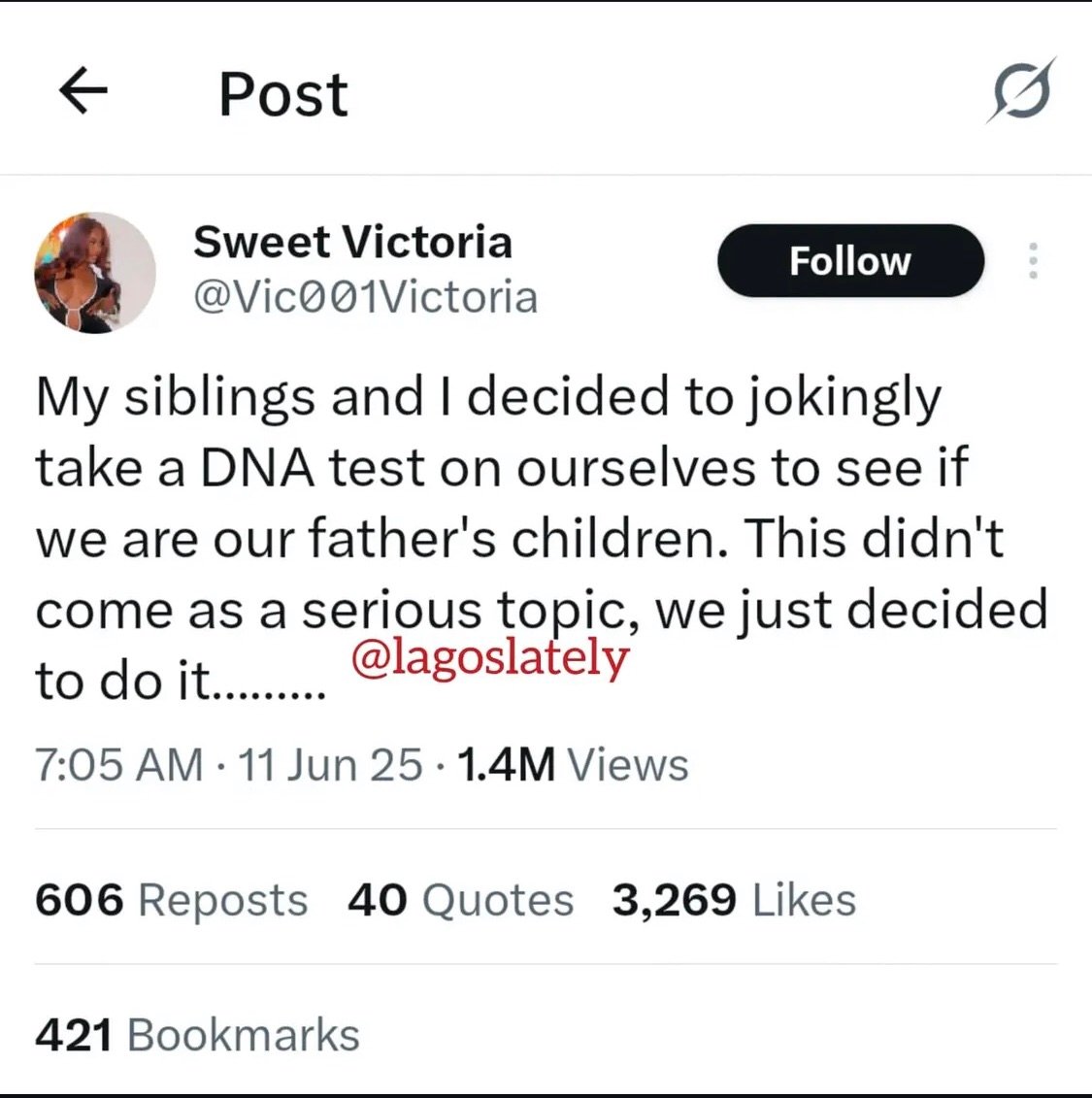Open Sweet Victoria's profile picture

tap(95, 273)
